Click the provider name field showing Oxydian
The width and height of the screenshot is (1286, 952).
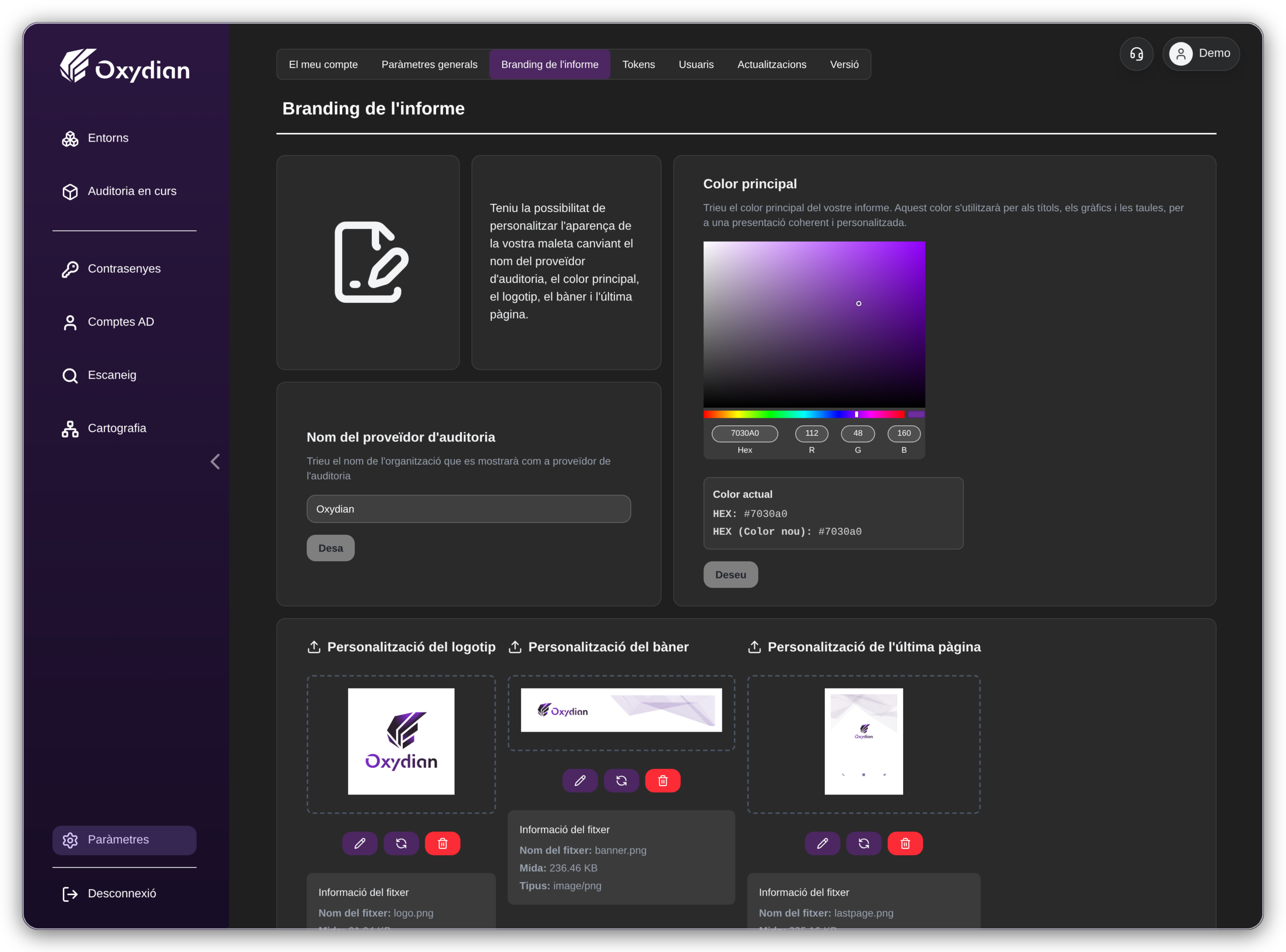click(x=469, y=510)
